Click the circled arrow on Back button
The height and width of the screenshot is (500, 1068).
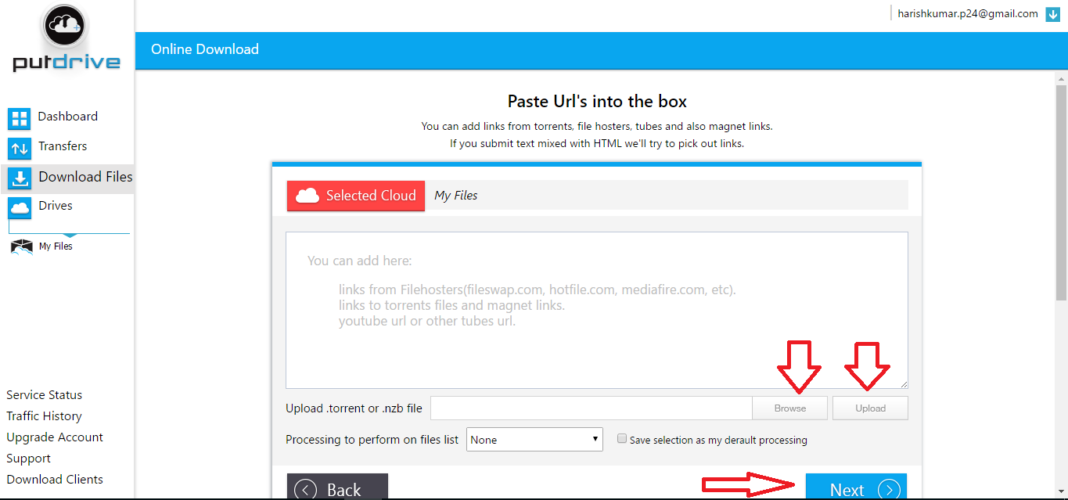[307, 490]
